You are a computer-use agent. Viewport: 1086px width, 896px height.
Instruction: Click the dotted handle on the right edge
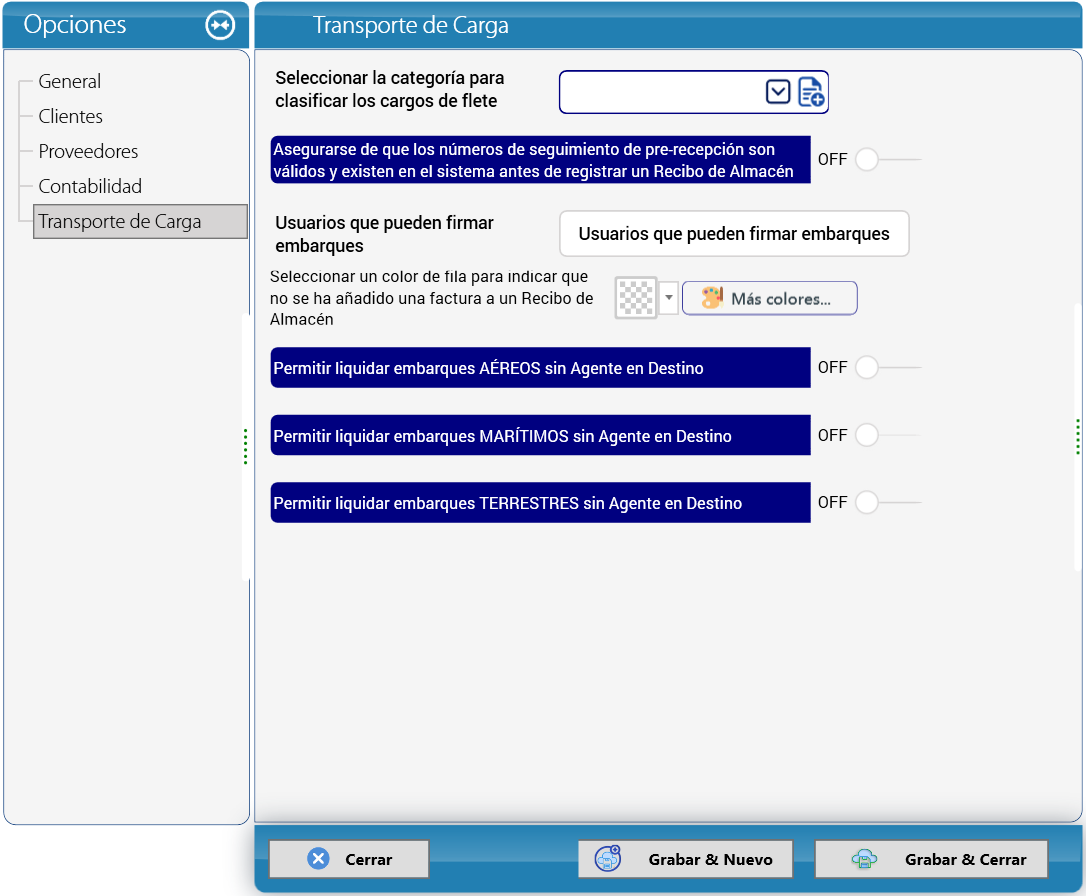(x=1078, y=436)
